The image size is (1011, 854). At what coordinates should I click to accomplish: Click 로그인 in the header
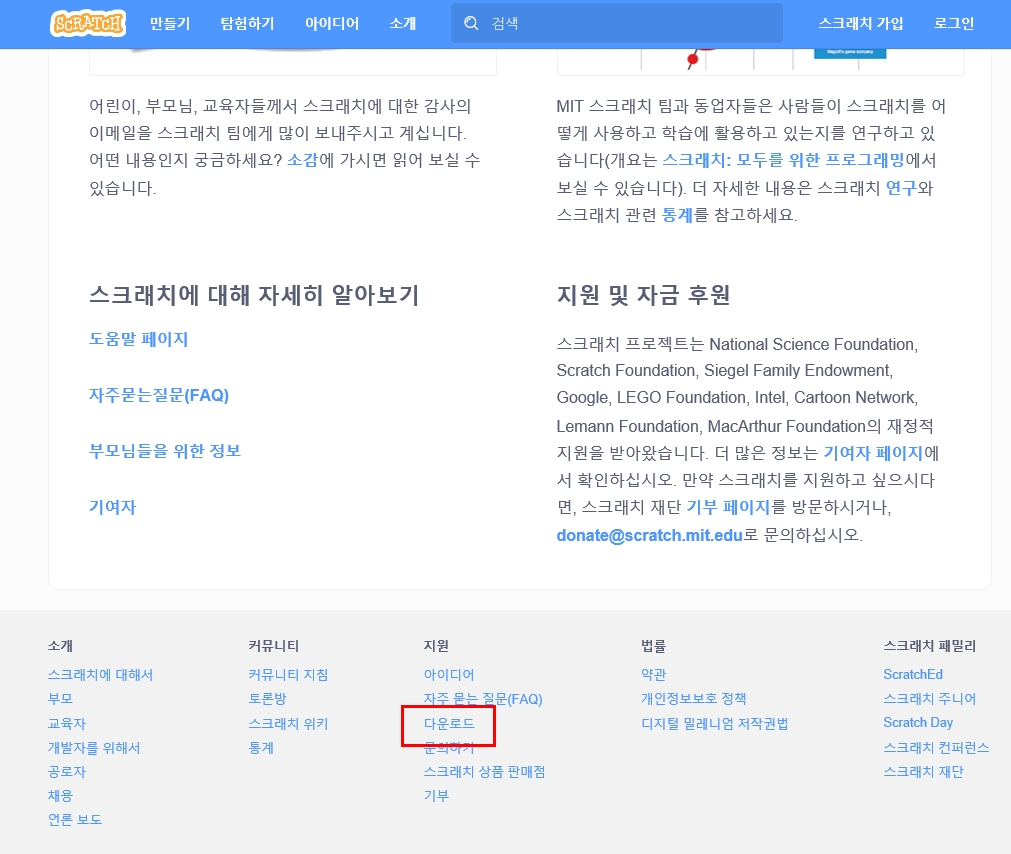pos(954,24)
